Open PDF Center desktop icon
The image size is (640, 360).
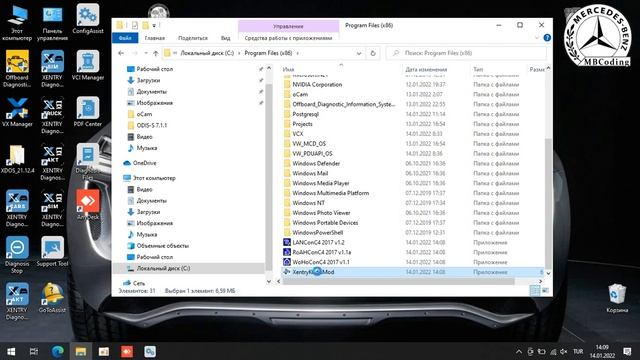click(88, 112)
